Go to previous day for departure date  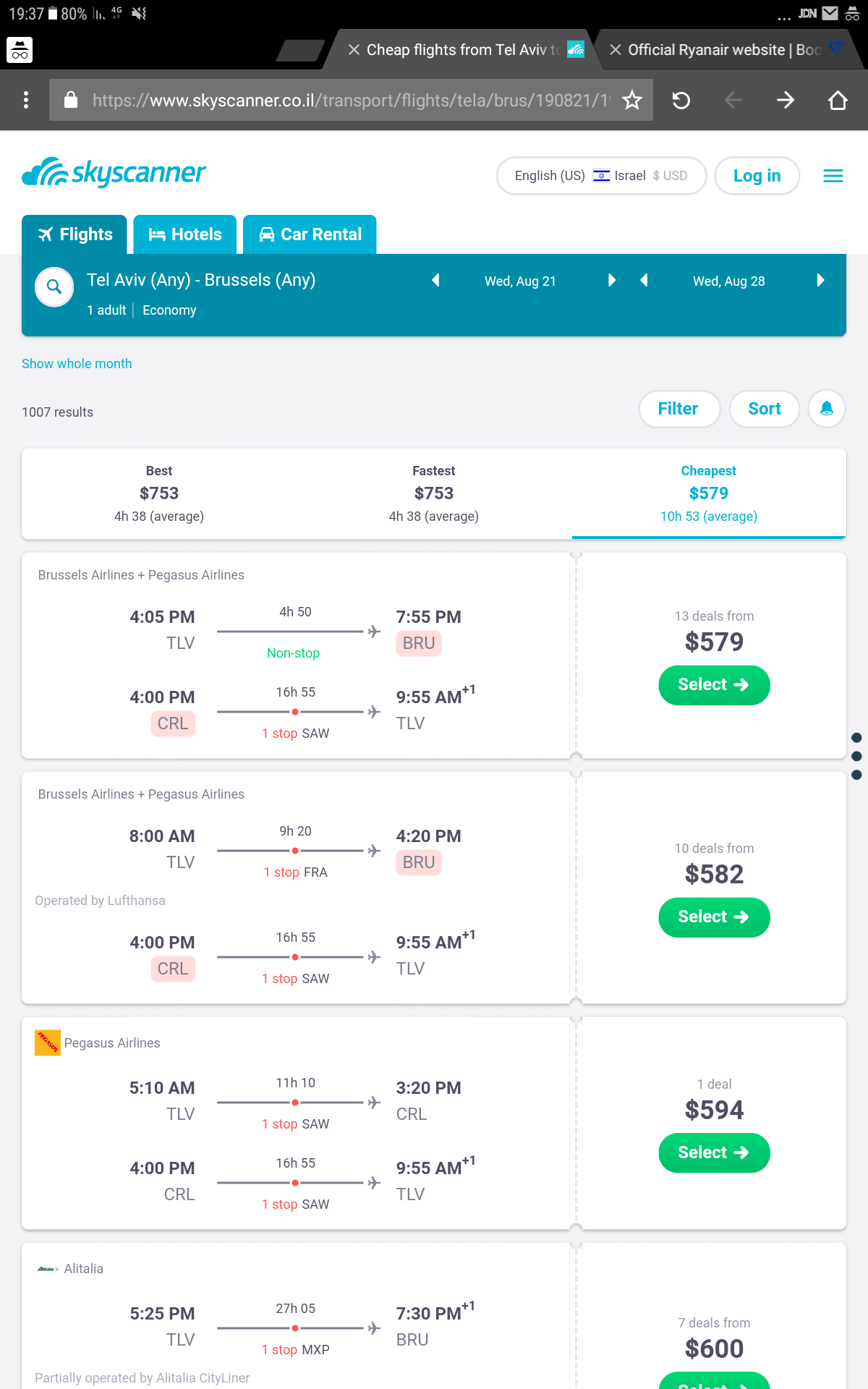point(435,281)
